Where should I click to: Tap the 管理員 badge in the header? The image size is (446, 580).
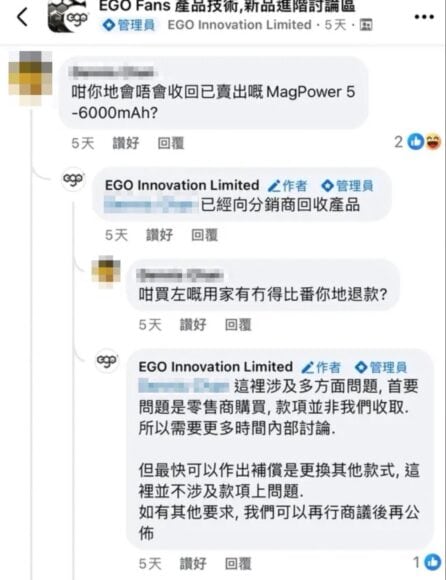click(x=129, y=25)
